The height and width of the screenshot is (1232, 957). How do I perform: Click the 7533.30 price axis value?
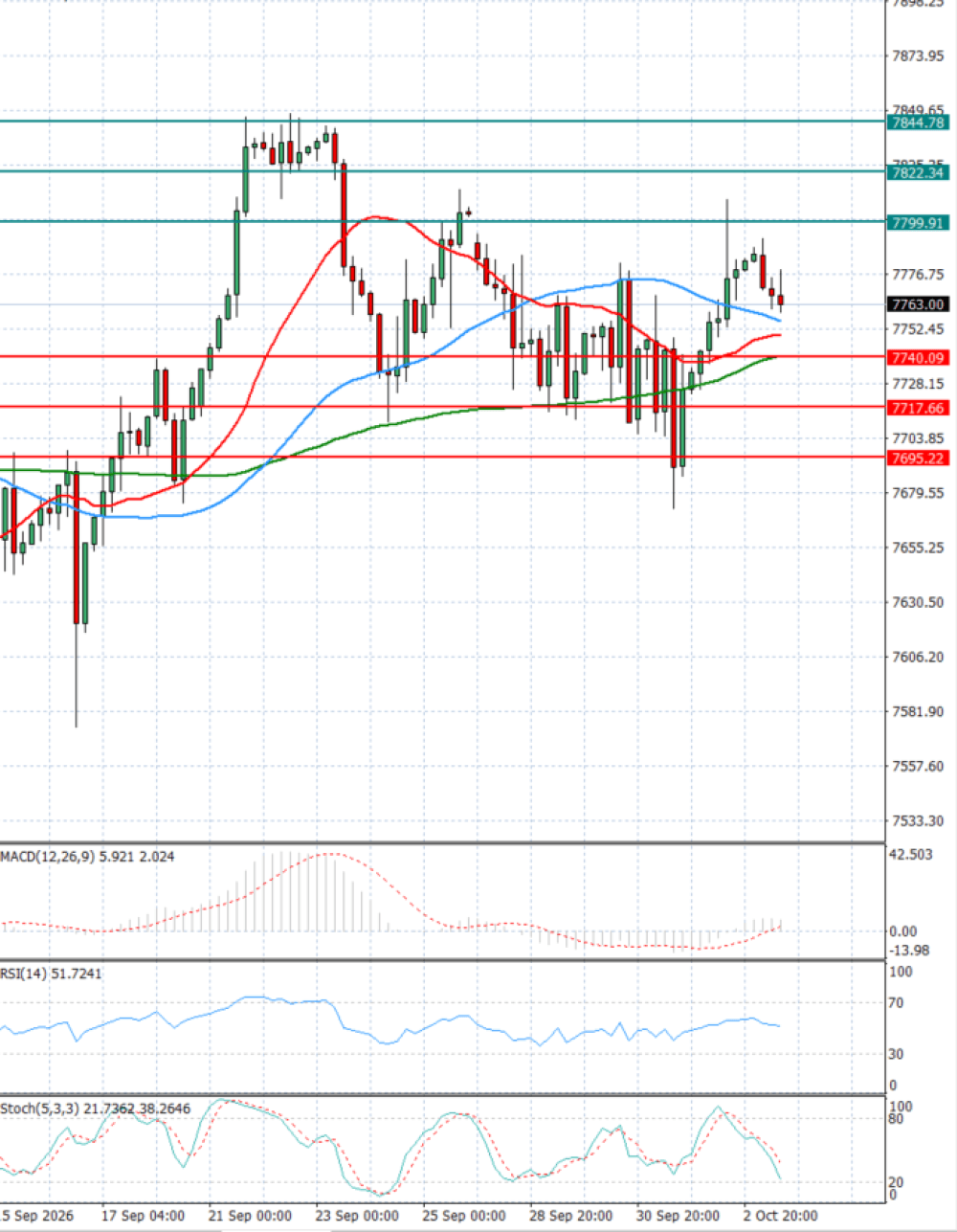click(x=917, y=820)
